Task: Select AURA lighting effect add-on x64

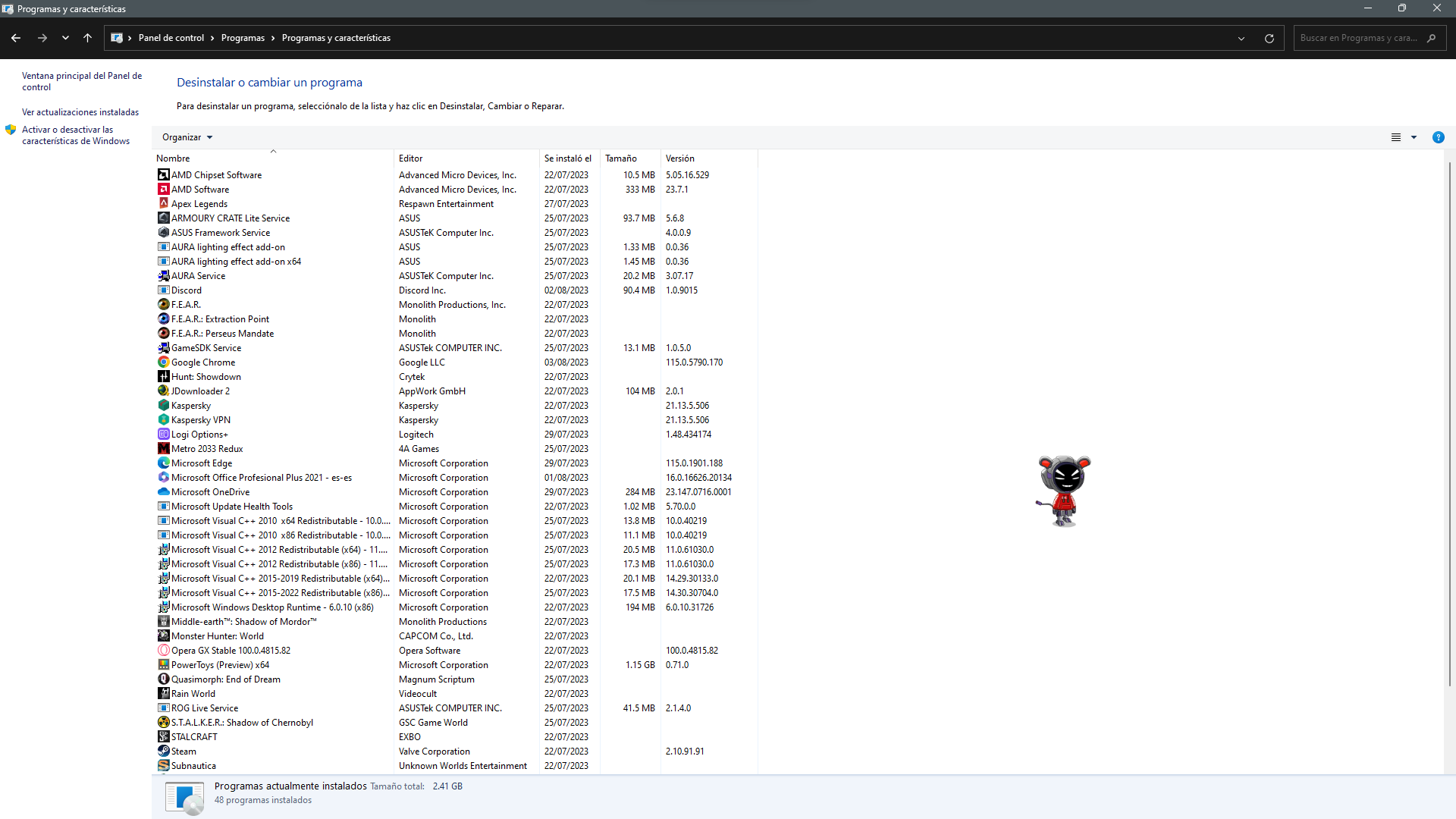Action: (x=455, y=262)
